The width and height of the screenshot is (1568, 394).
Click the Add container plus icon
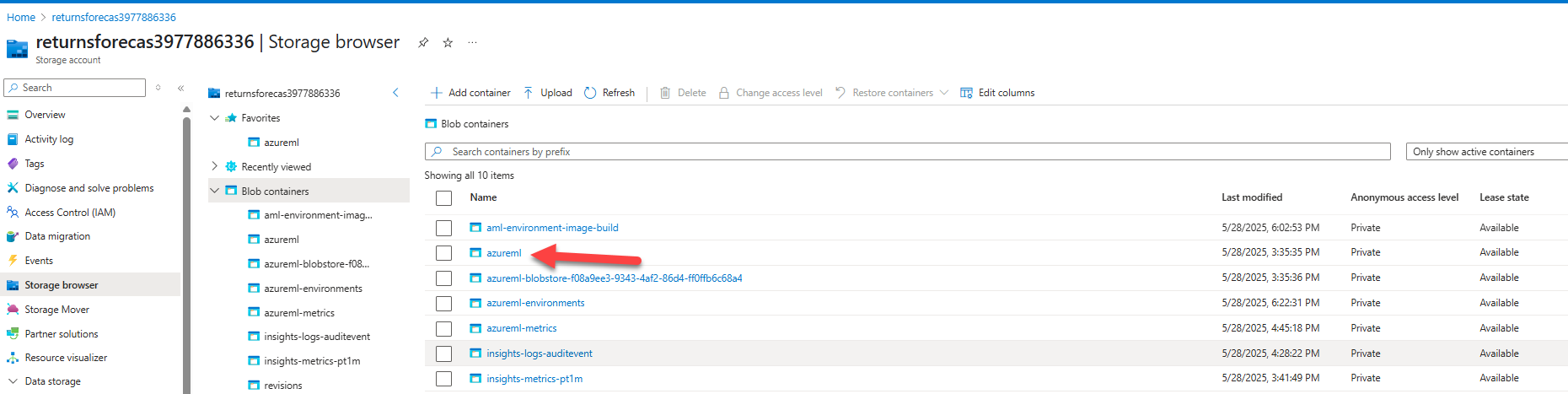[436, 93]
